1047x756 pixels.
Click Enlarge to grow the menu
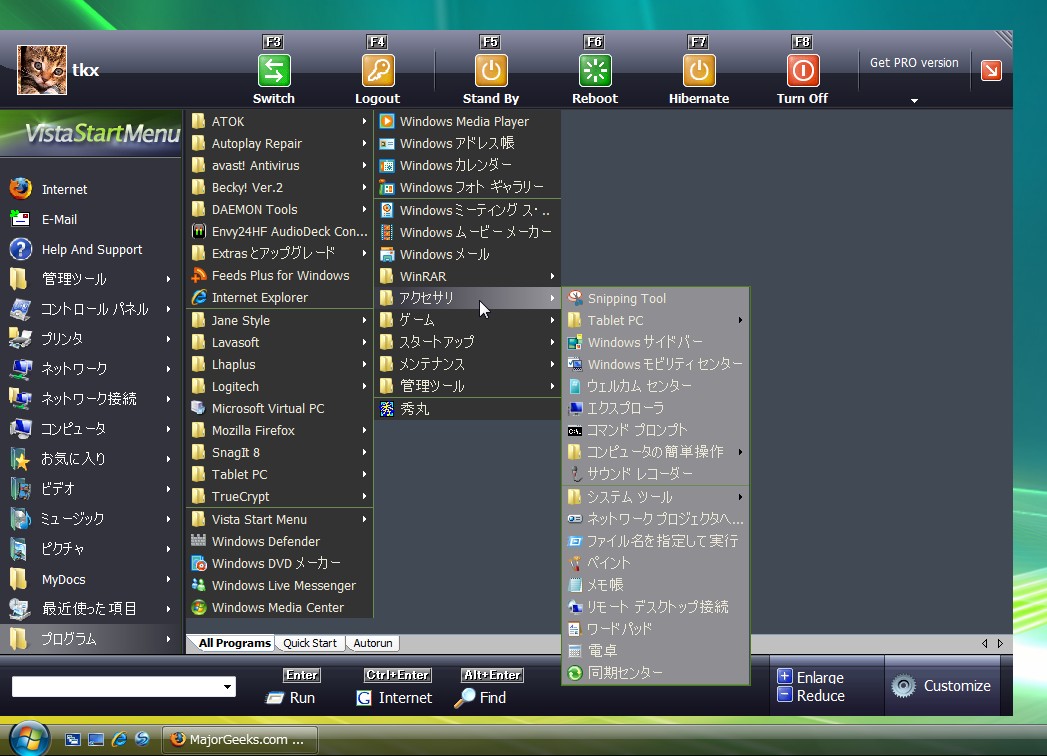tap(811, 677)
